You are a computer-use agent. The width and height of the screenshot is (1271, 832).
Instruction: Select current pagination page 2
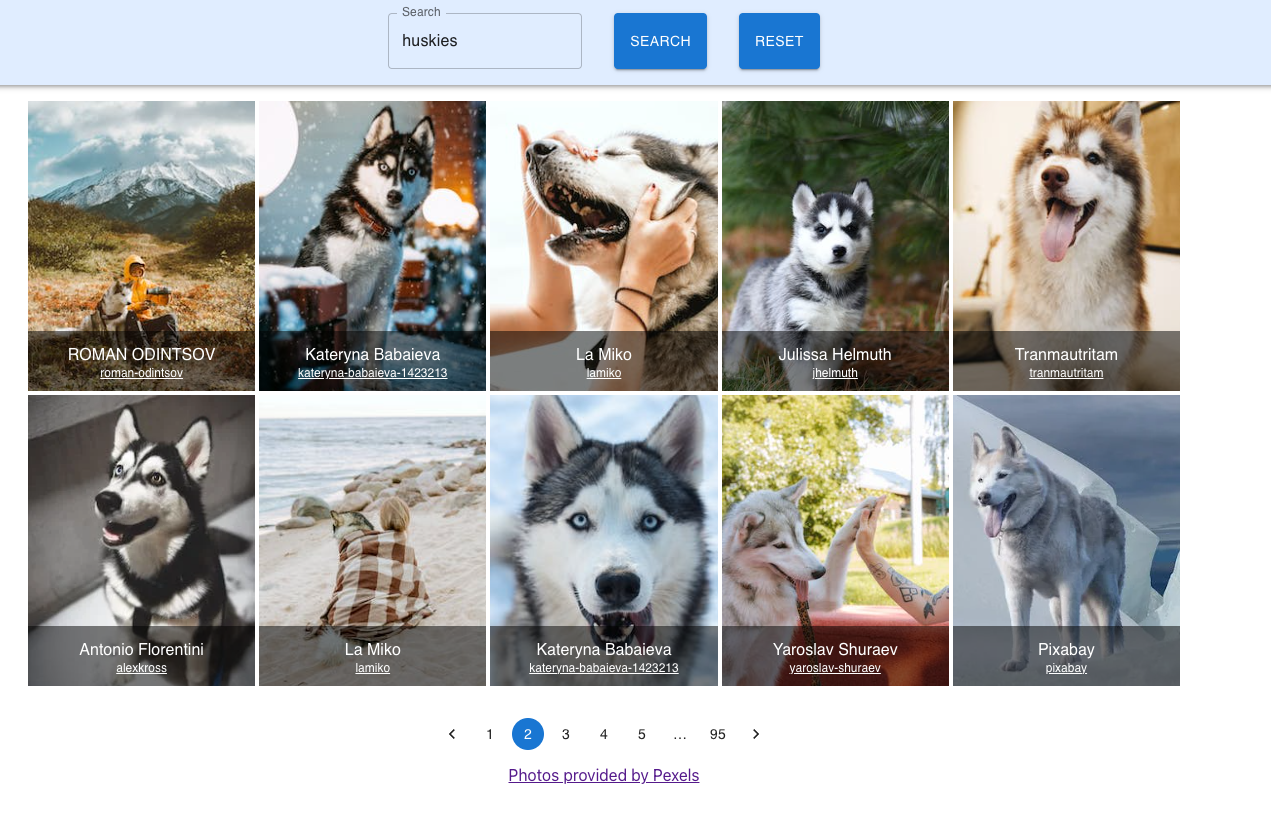click(528, 734)
